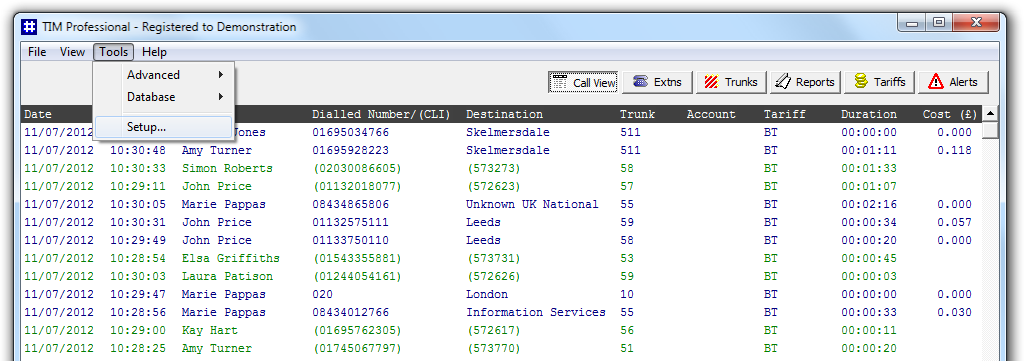Image resolution: width=1024 pixels, height=361 pixels.
Task: Open the Call View screen
Action: pos(583,82)
